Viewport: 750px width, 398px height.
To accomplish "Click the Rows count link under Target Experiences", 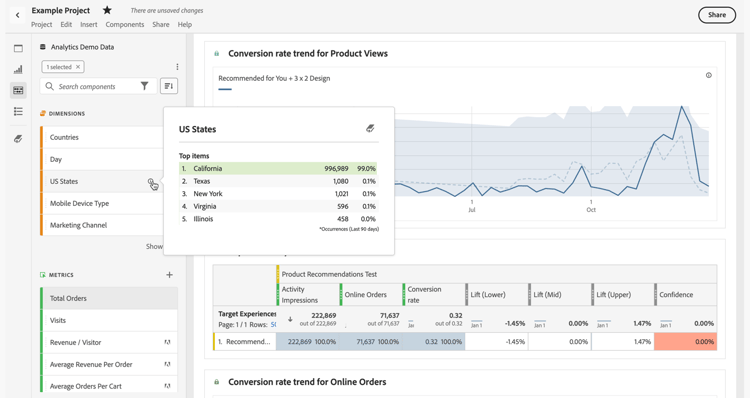I will click(x=274, y=324).
